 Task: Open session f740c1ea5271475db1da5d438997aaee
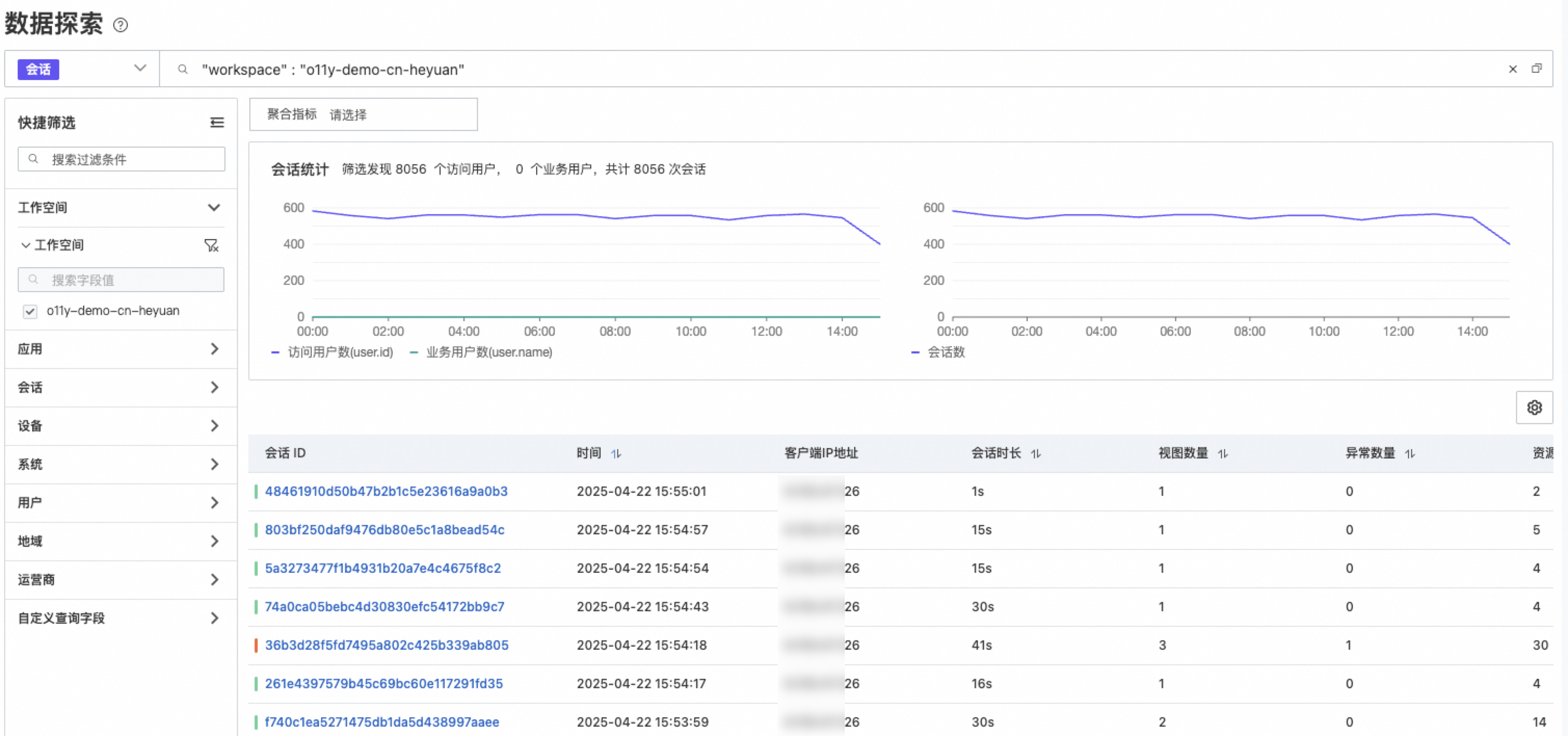382,722
